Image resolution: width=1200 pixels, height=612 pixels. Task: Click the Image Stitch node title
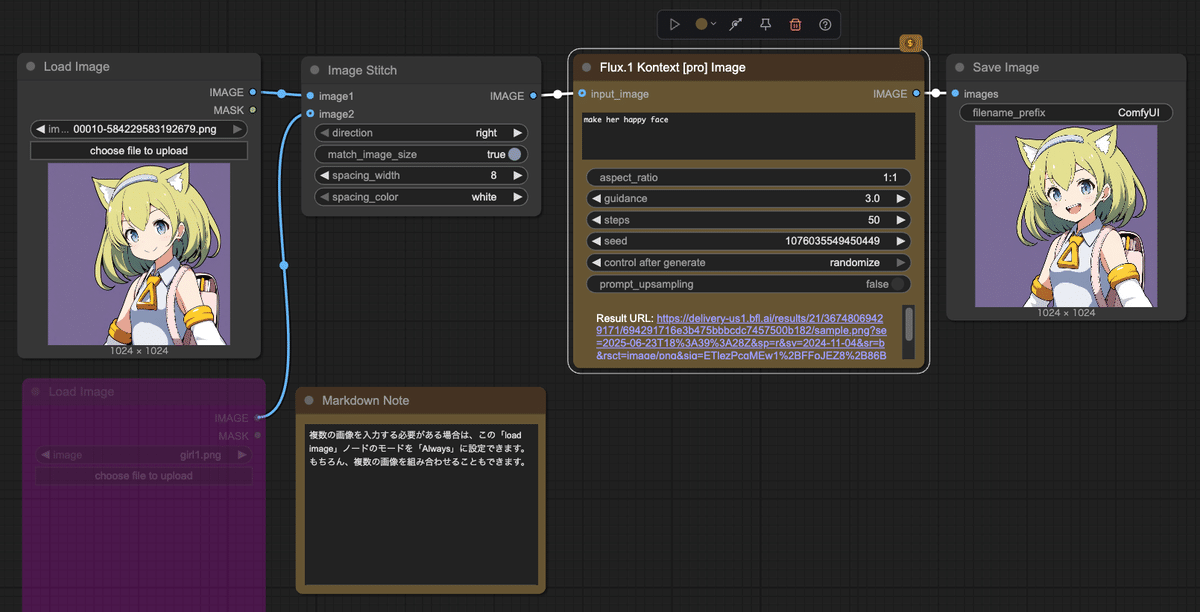pyautogui.click(x=362, y=70)
